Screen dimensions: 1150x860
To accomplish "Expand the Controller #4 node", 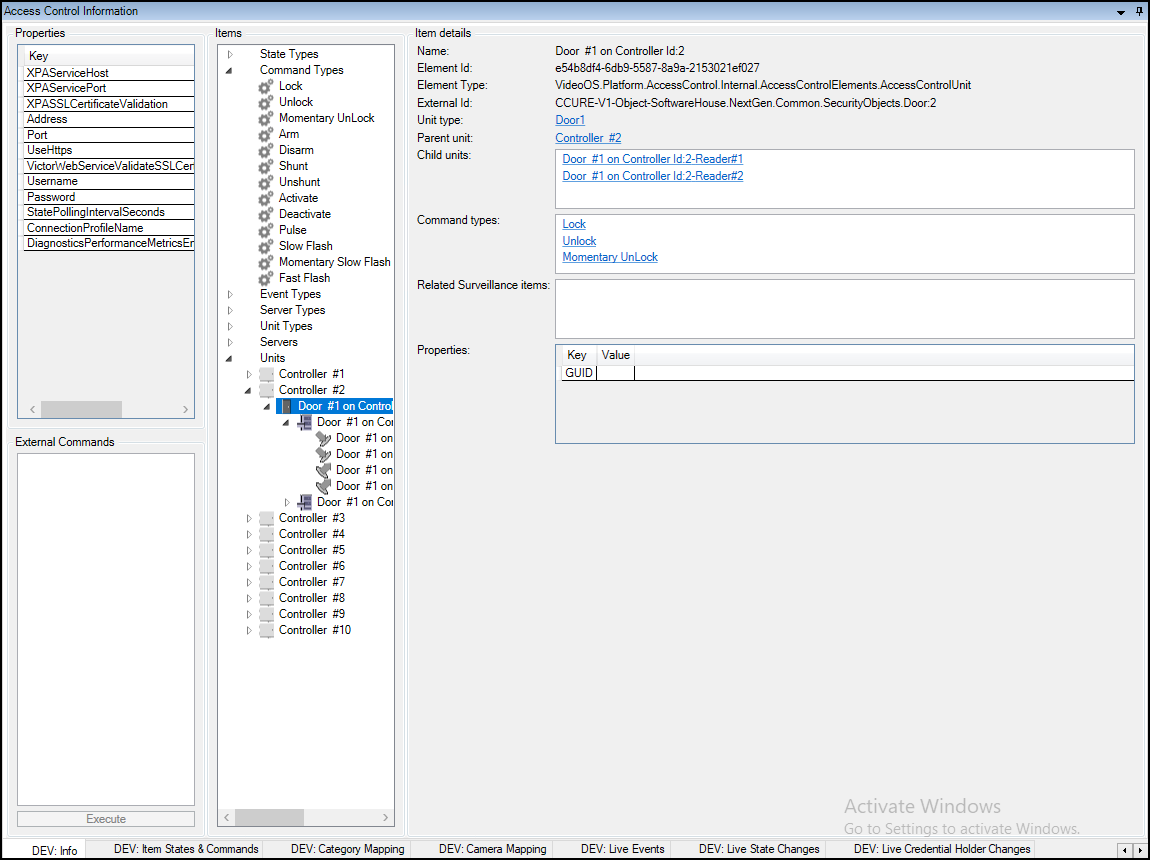I will [249, 534].
